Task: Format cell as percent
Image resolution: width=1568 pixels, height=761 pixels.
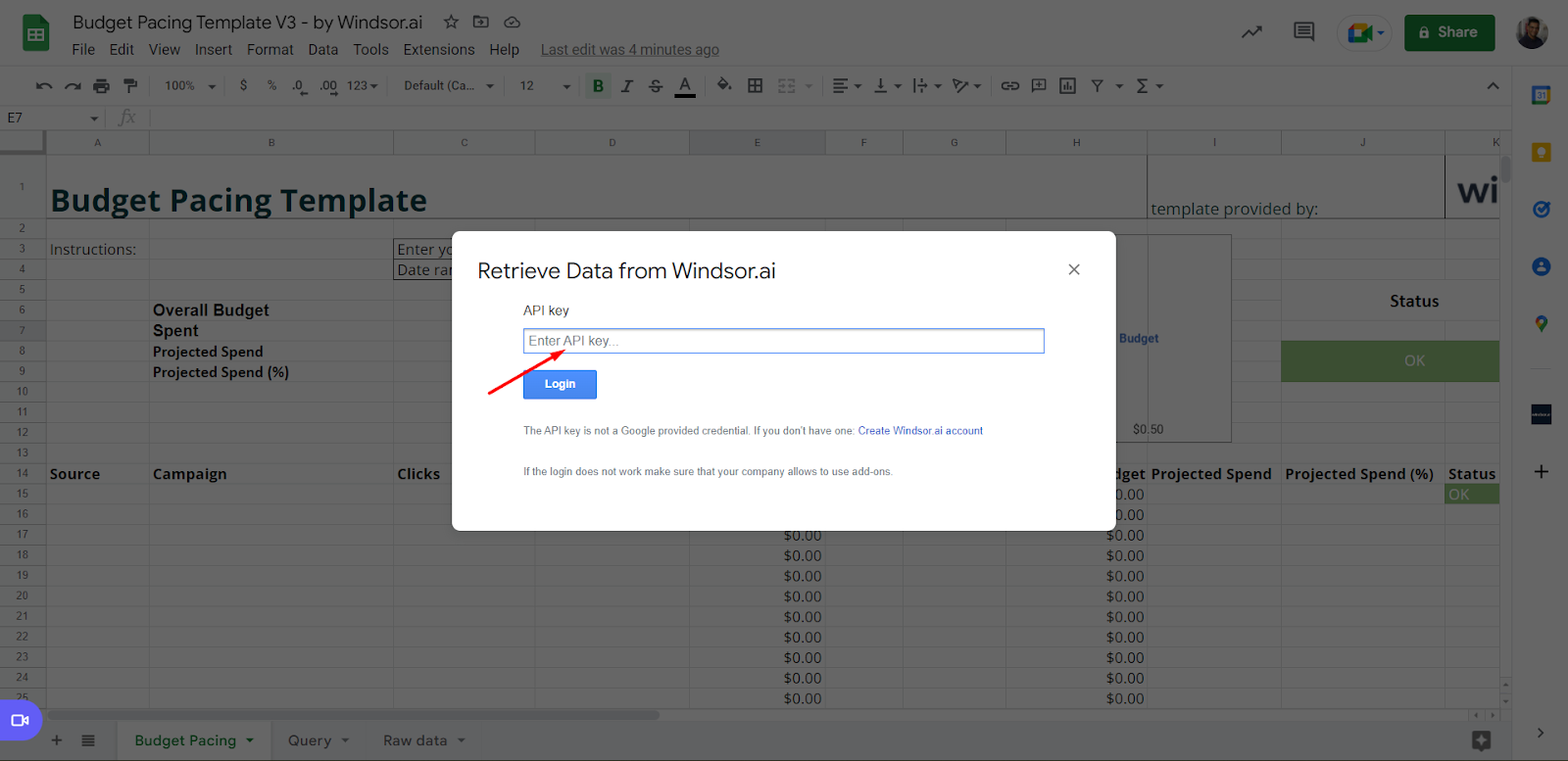Action: [271, 86]
